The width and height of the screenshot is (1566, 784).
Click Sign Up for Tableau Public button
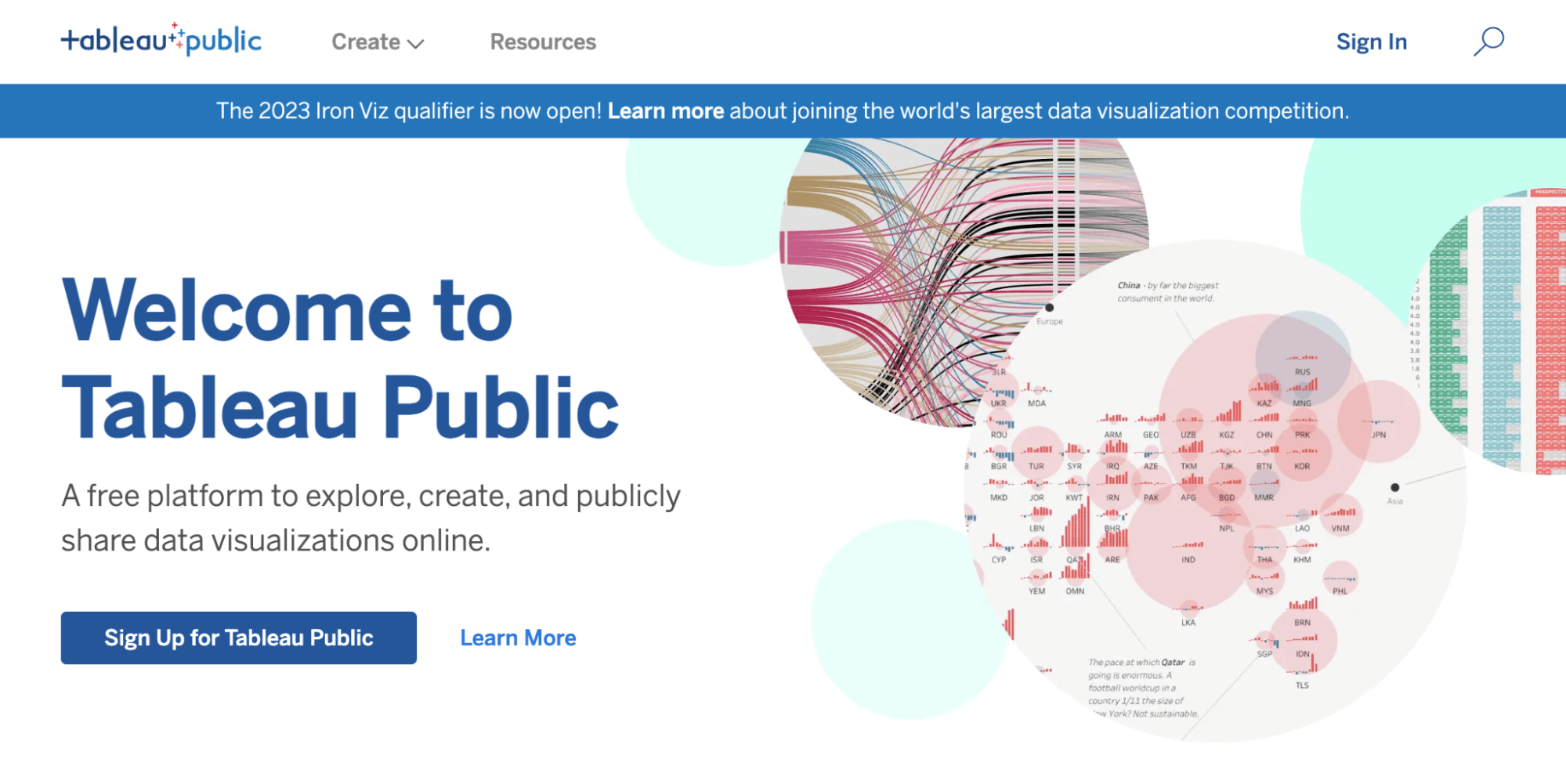[x=239, y=638]
